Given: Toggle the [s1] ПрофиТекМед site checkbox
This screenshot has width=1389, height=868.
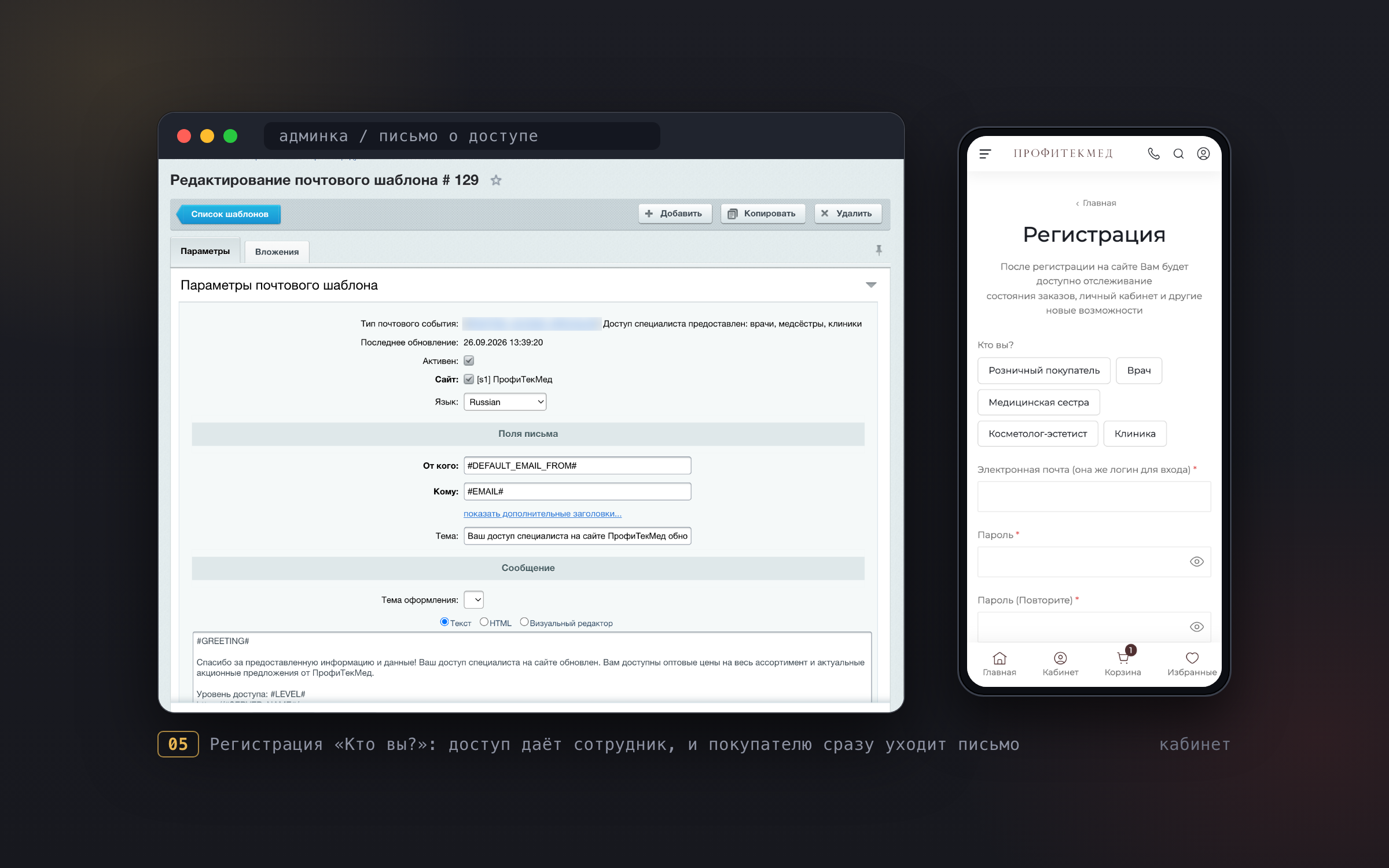Looking at the screenshot, I should point(469,379).
